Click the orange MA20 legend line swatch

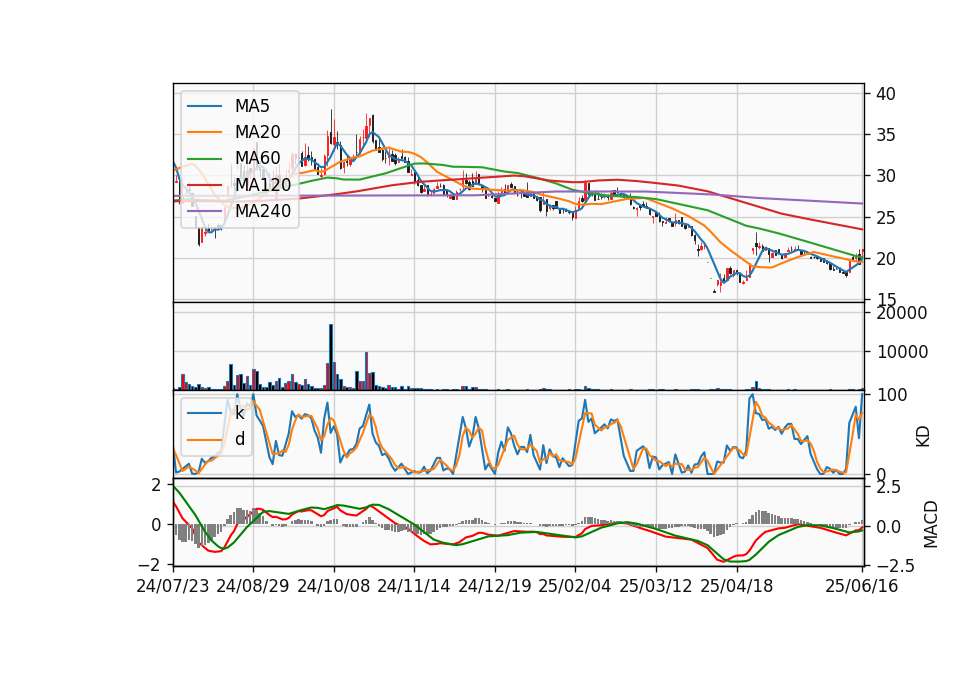point(204,132)
